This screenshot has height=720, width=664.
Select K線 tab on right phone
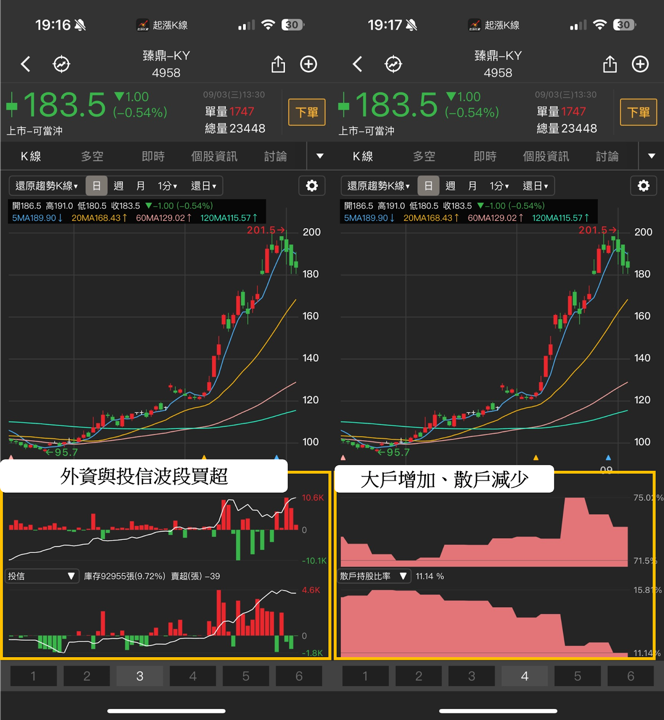pyautogui.click(x=363, y=157)
